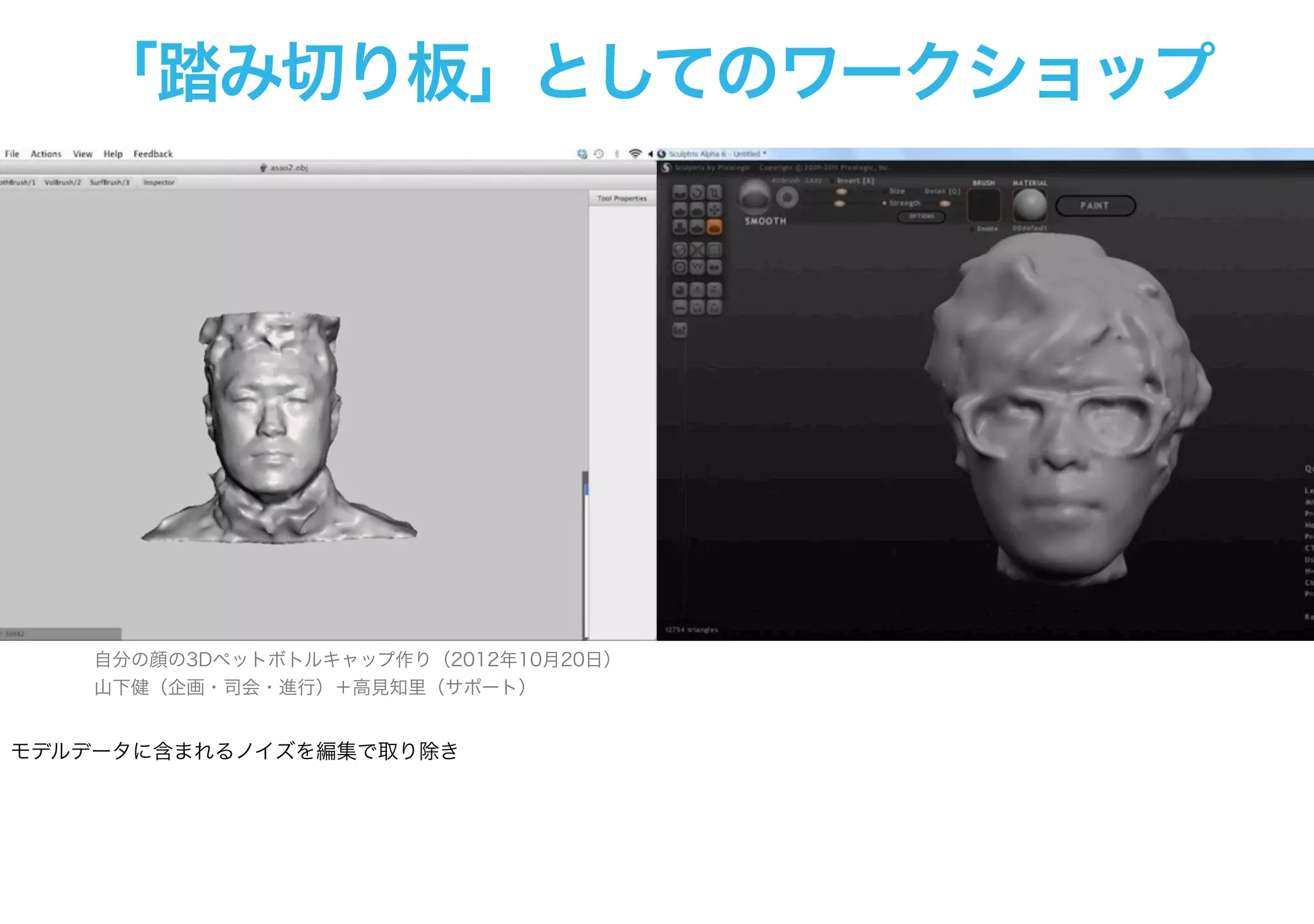Click the Time Machine clock icon in the menu bar
This screenshot has height=924, width=1314.
[x=599, y=154]
